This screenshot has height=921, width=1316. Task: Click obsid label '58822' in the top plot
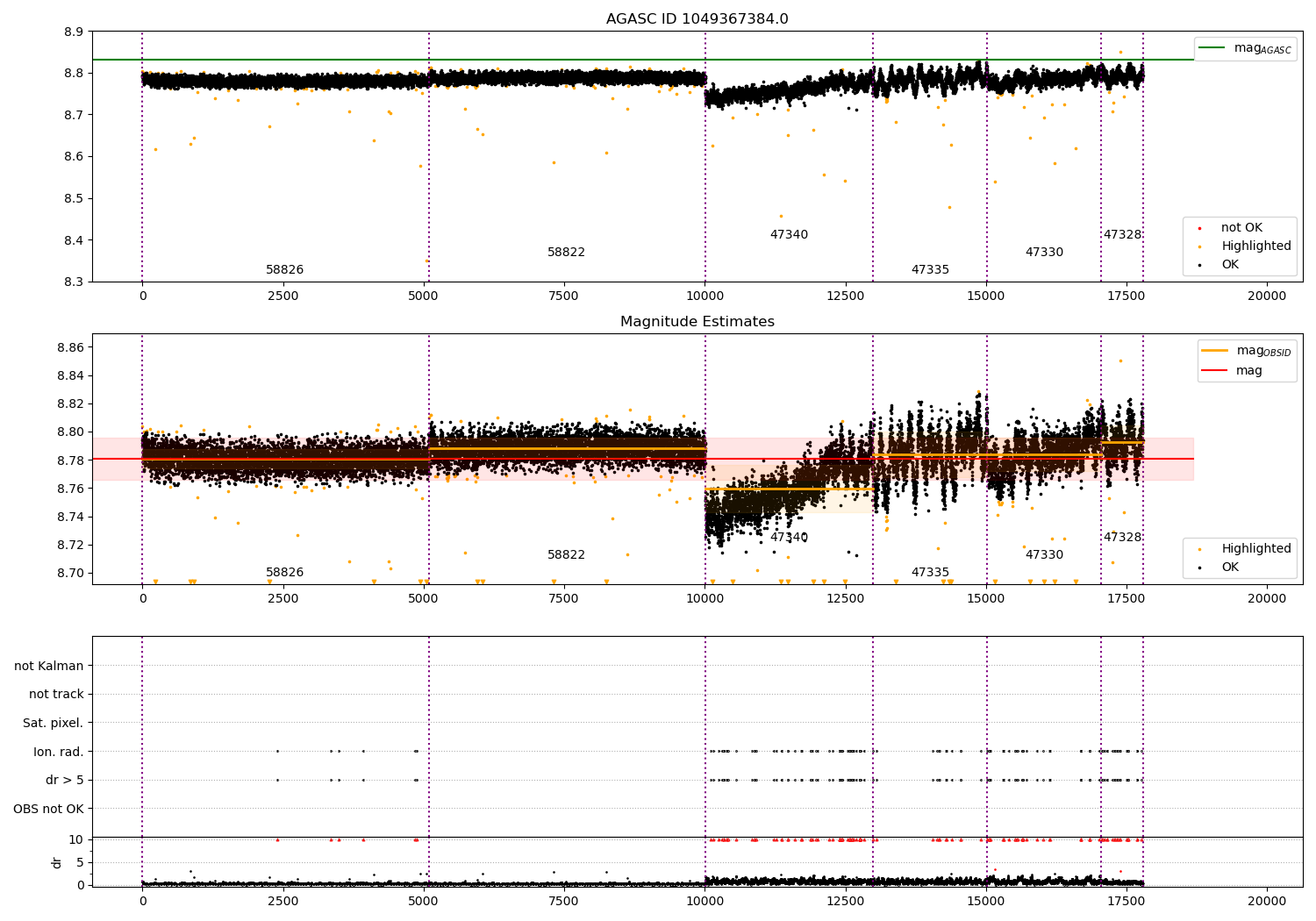pyautogui.click(x=567, y=253)
